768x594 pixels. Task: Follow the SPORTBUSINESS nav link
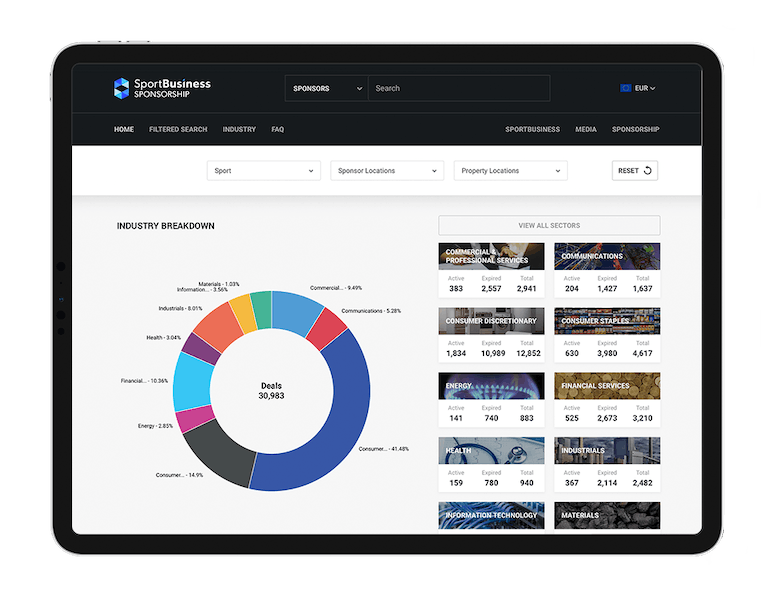tap(532, 129)
